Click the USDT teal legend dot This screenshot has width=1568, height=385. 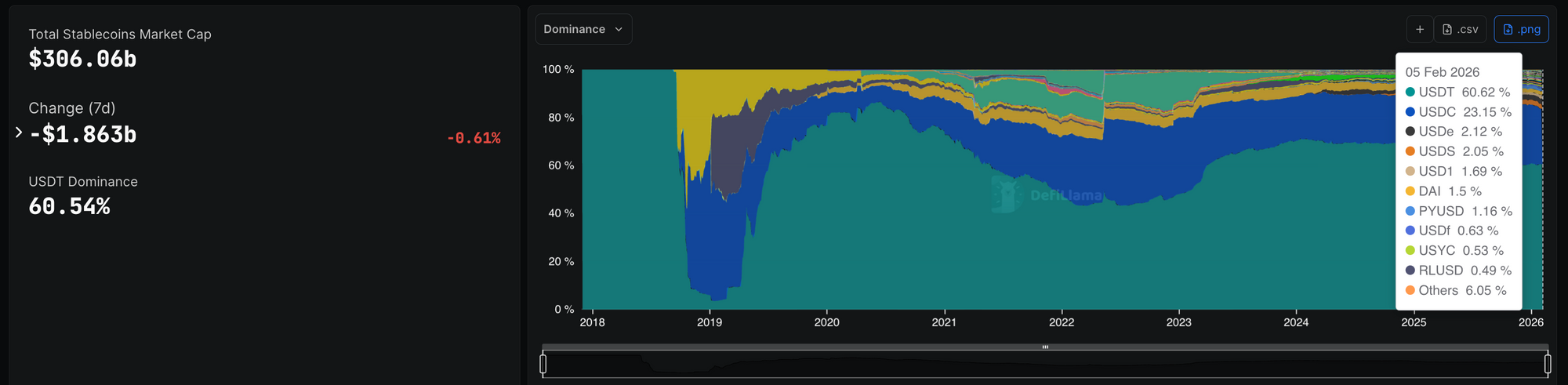pos(1410,93)
